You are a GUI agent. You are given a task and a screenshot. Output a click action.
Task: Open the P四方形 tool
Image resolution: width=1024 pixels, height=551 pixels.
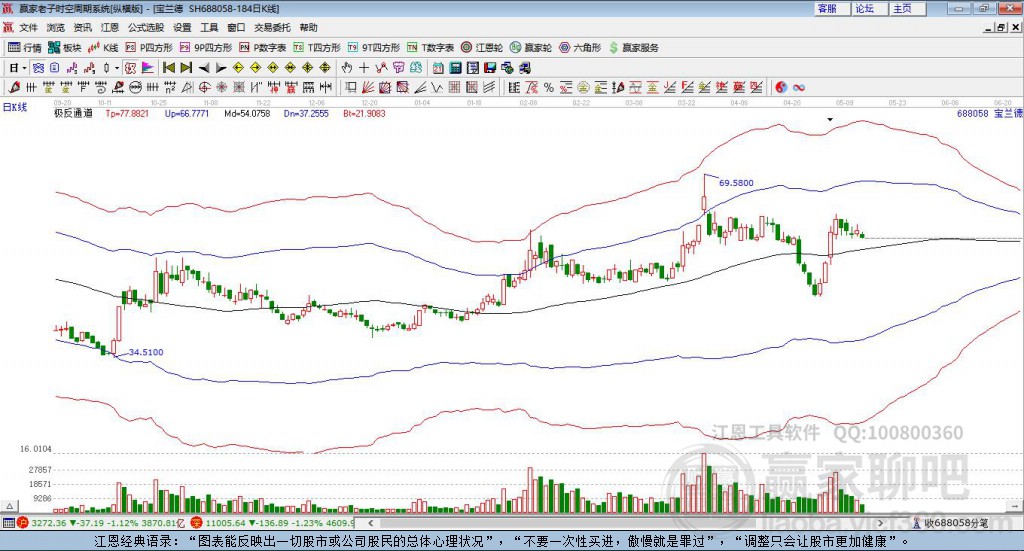[x=149, y=48]
